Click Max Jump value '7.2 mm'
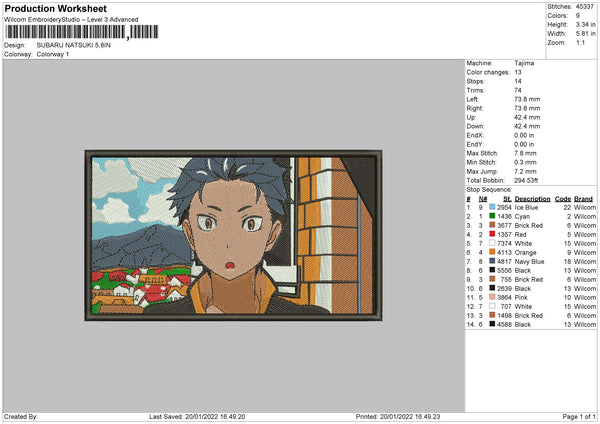 coord(525,171)
